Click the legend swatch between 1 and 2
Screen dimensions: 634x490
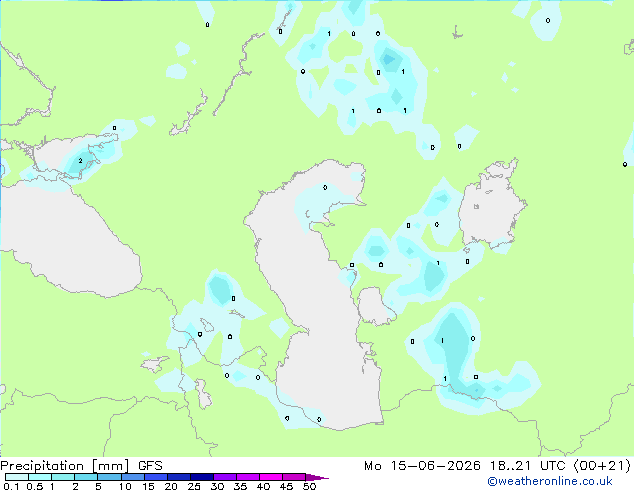pos(63,477)
